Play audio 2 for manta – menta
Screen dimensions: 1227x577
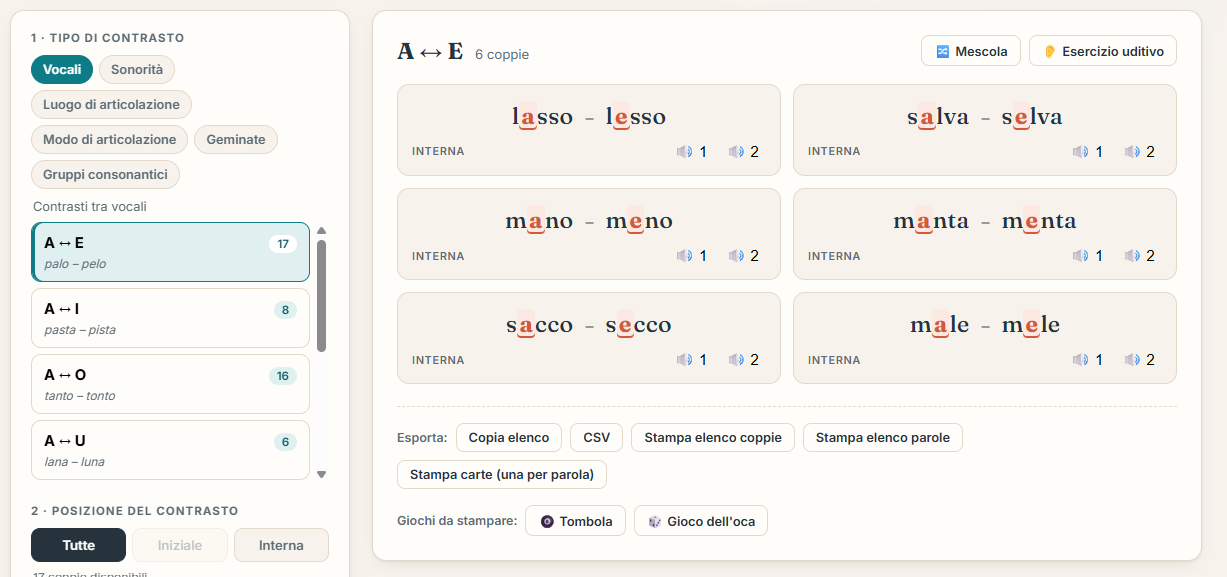tap(1140, 256)
